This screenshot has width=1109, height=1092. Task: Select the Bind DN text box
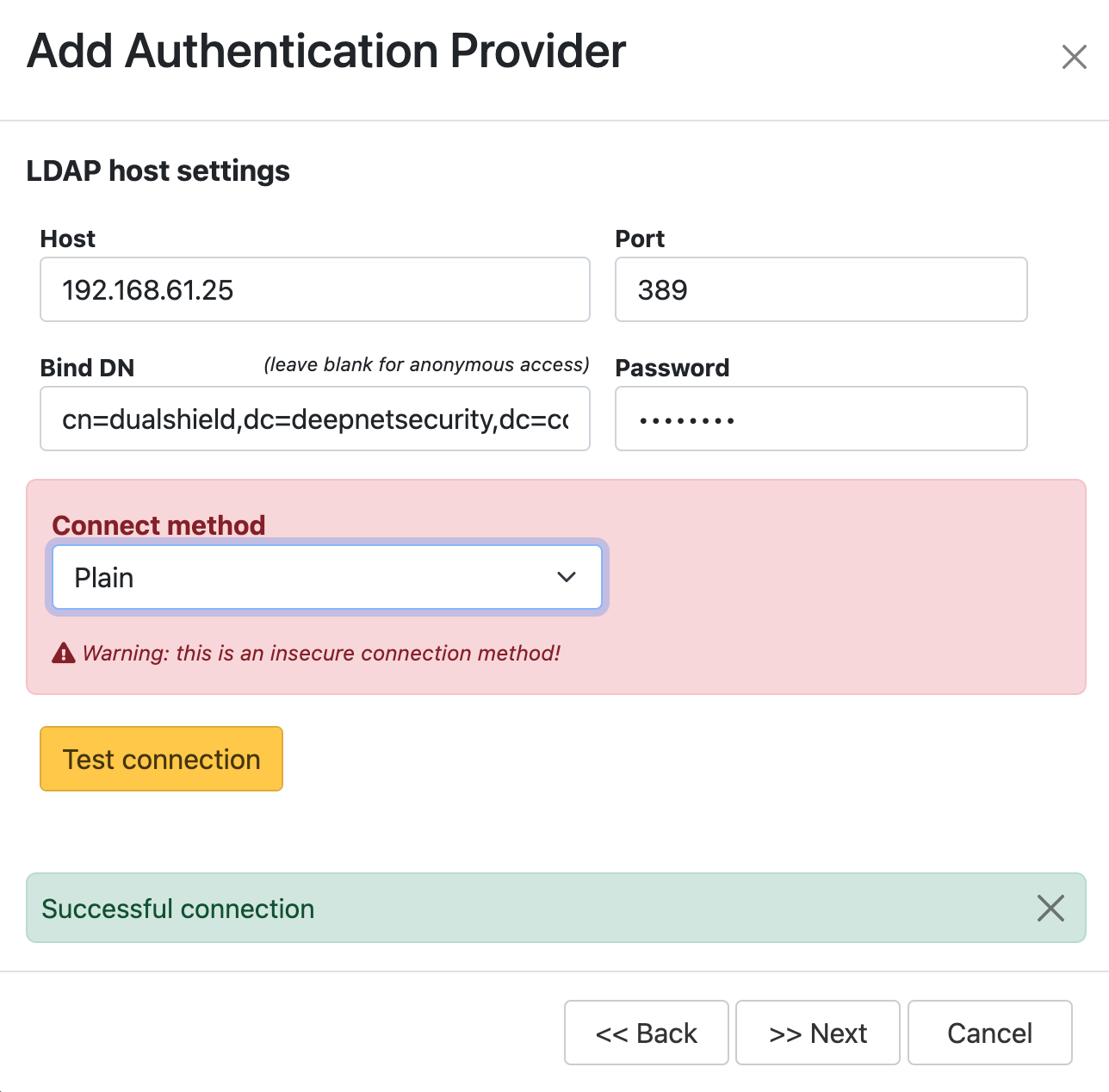[x=314, y=419]
